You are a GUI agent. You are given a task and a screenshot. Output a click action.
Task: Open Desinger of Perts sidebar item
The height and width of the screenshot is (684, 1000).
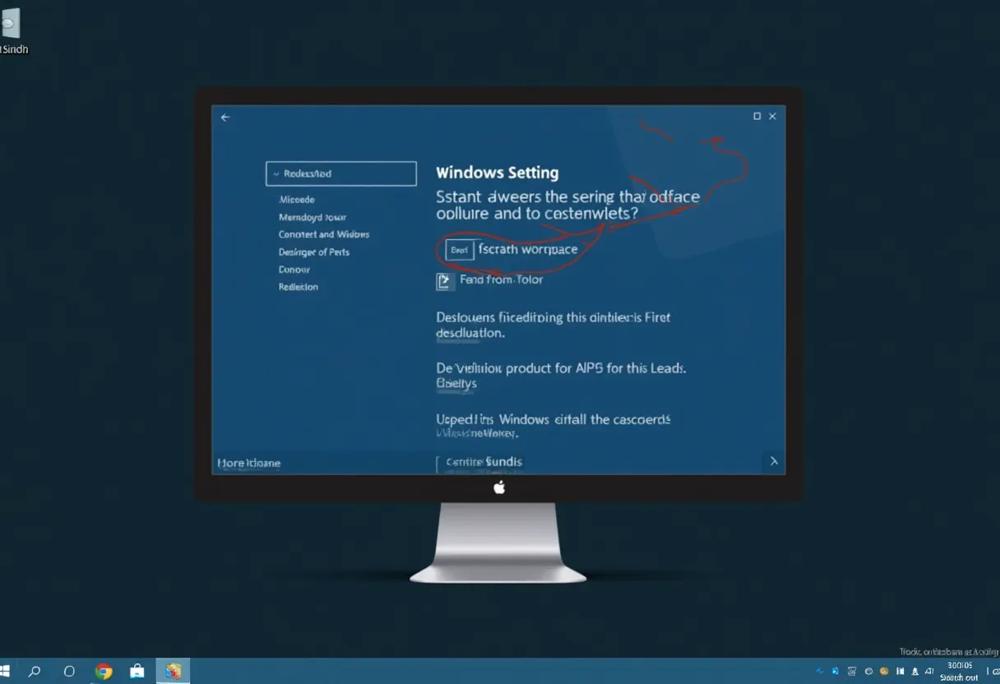point(314,252)
